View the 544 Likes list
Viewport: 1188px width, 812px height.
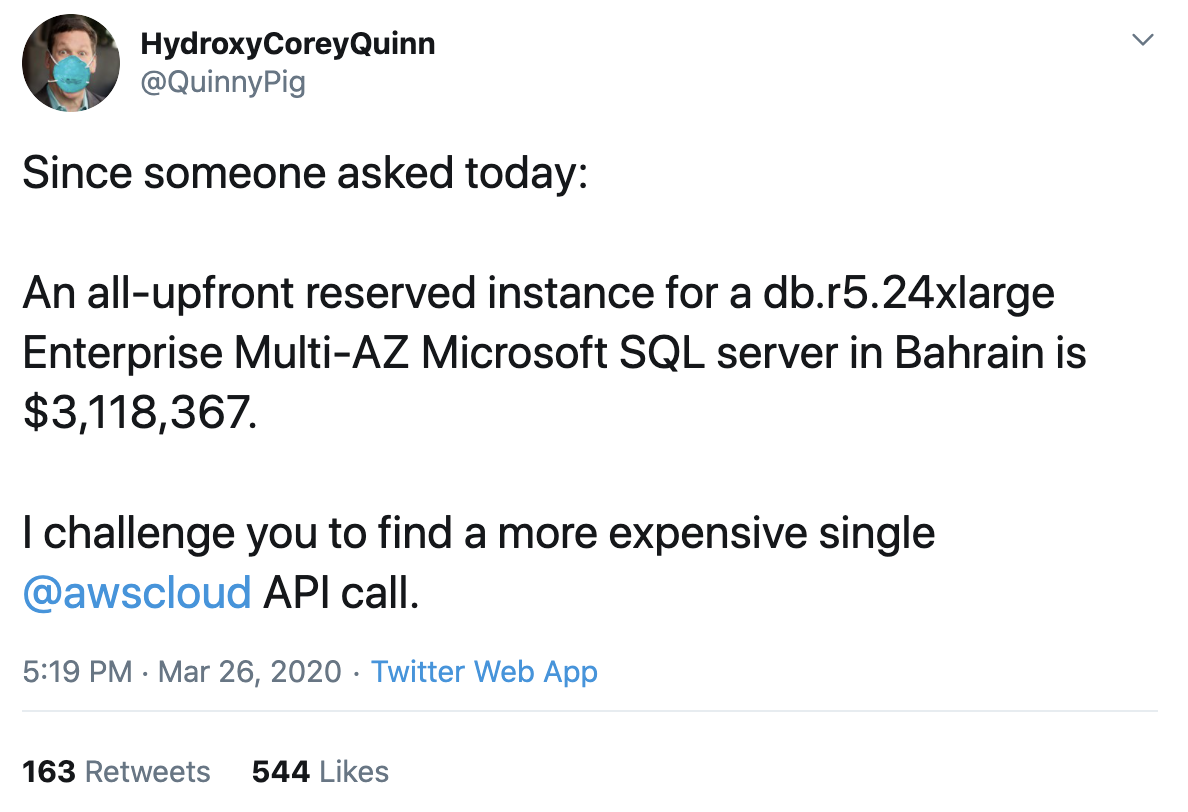point(320,772)
